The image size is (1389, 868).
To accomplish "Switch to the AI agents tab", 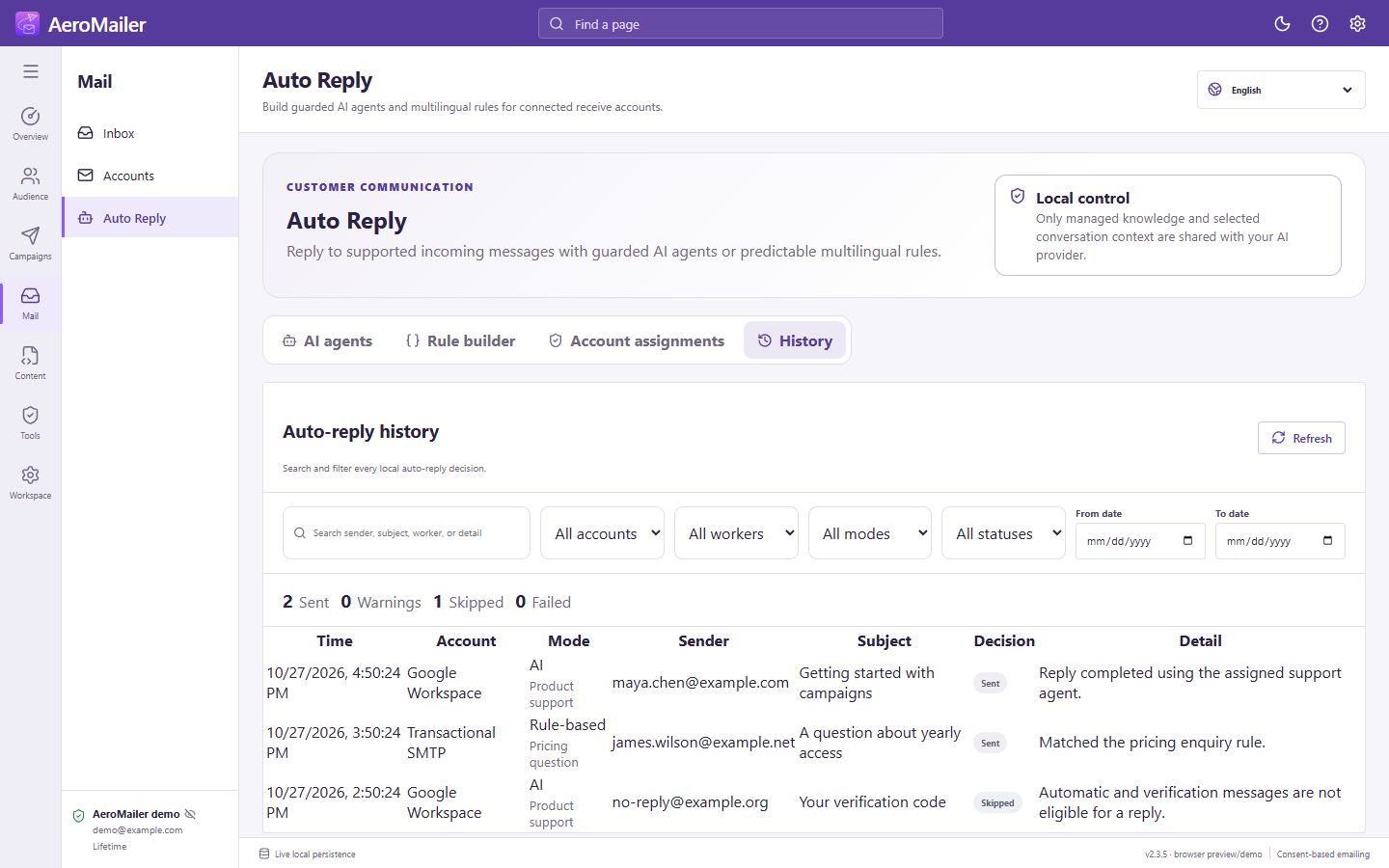I will click(327, 340).
